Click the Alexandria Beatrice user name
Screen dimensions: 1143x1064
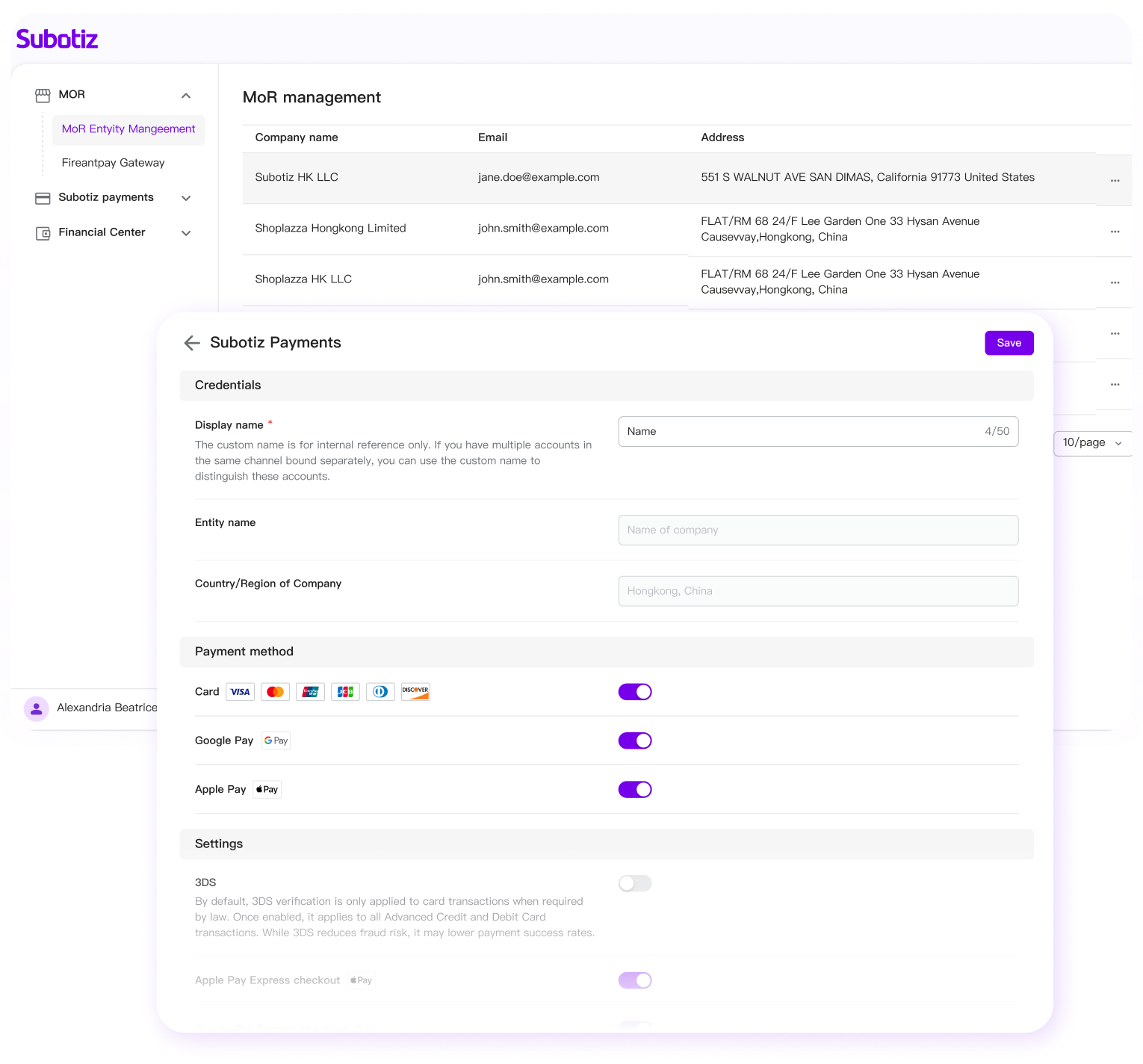click(x=107, y=708)
